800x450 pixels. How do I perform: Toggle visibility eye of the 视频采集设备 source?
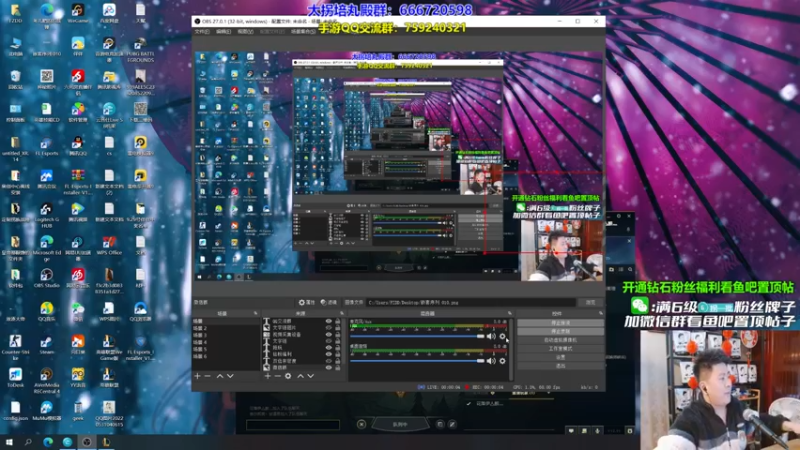[329, 335]
